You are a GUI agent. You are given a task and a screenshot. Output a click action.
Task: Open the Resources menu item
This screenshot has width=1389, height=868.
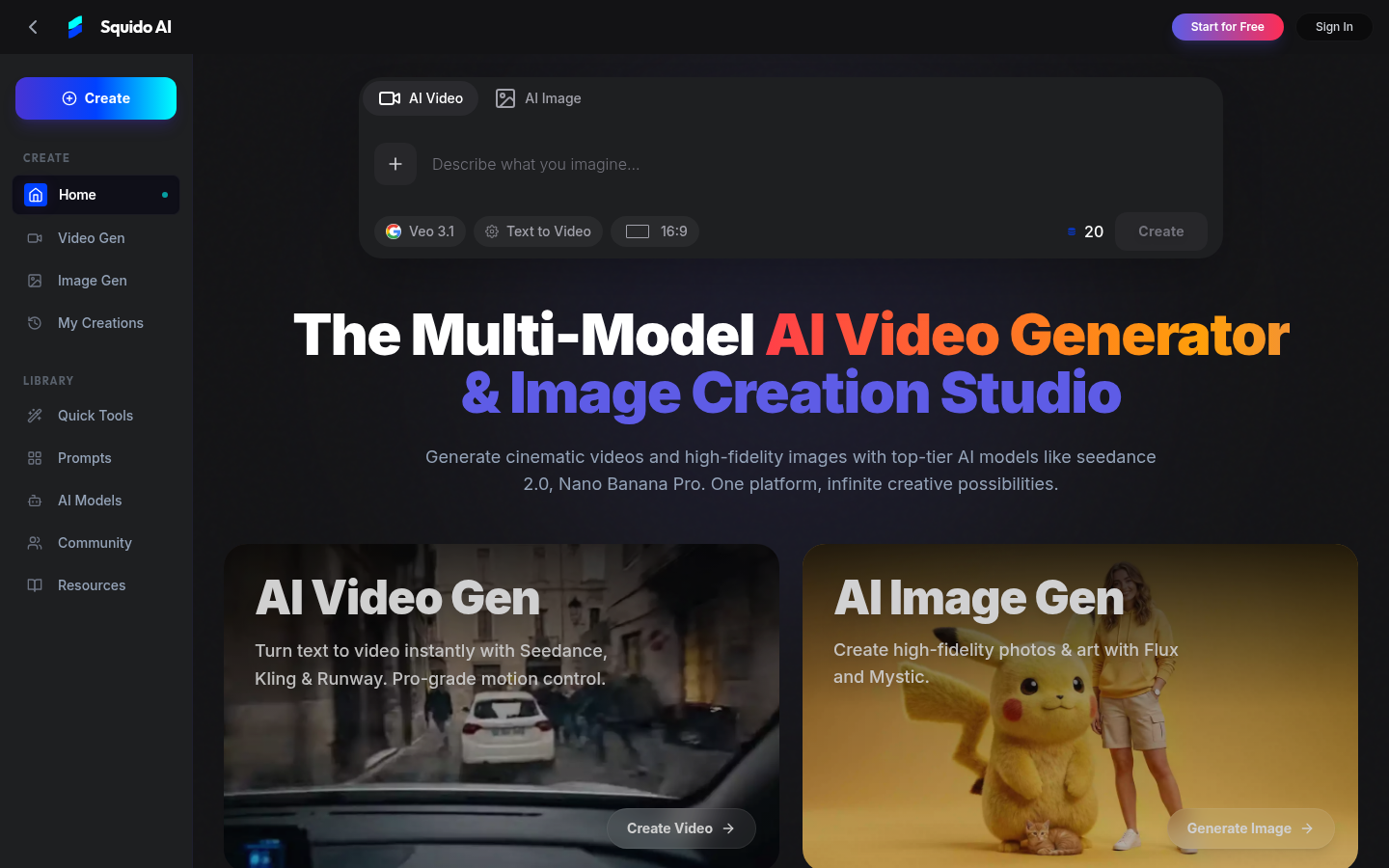92,584
